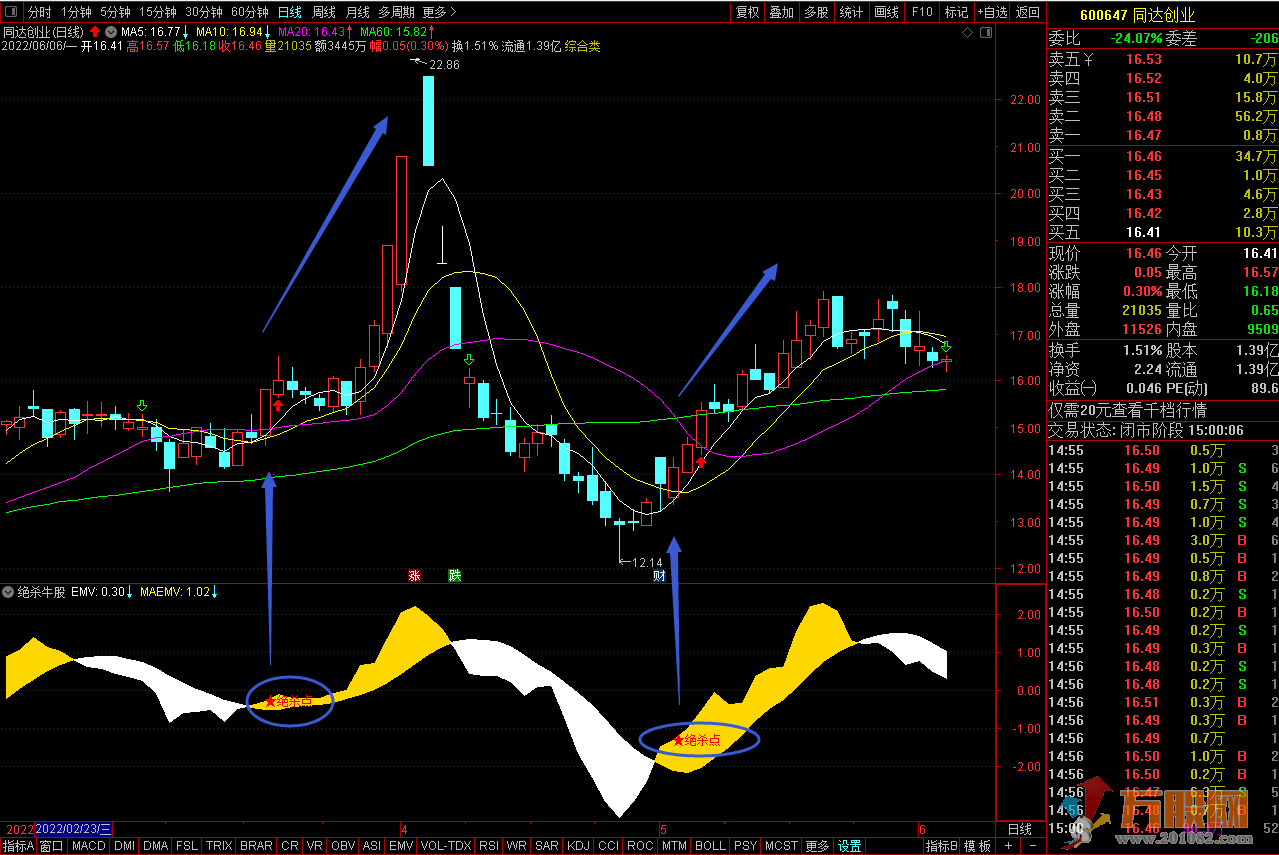The image size is (1279, 855).
Task: Click the red 涨 marker on chart
Action: 414,575
